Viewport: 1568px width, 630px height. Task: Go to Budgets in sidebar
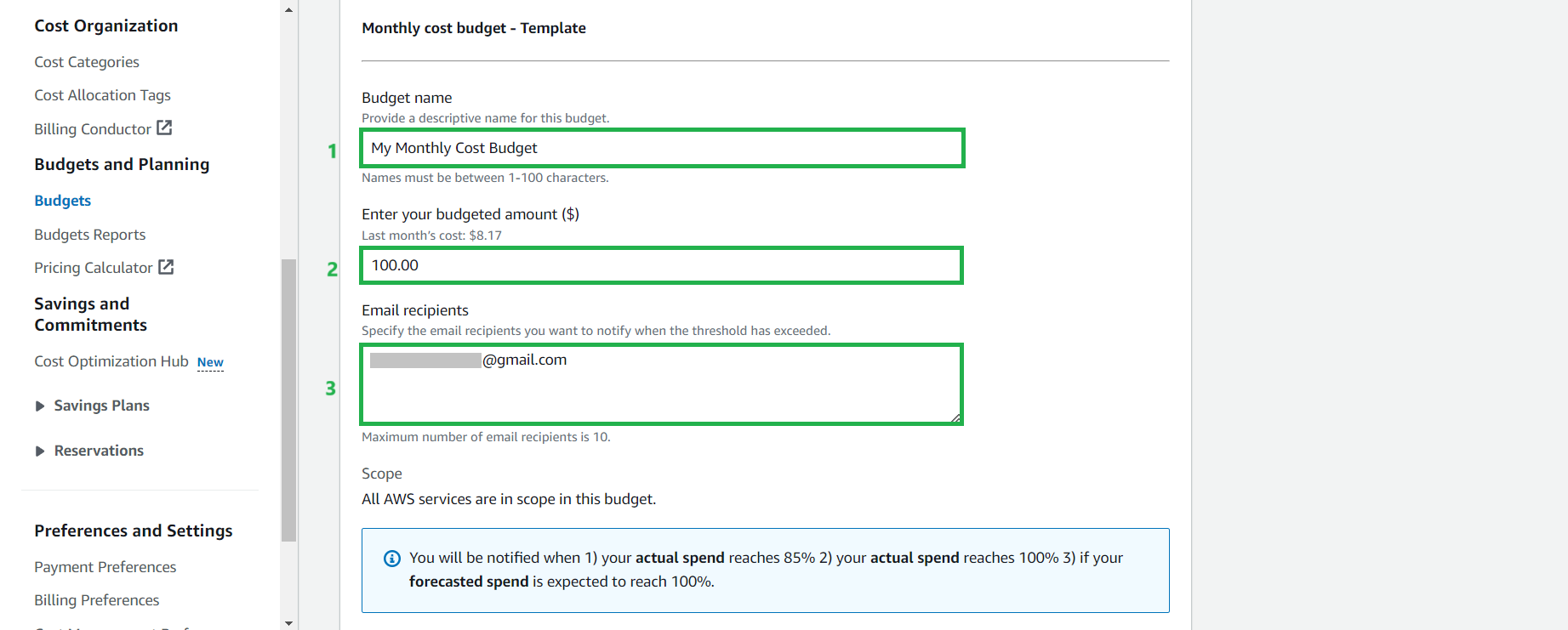click(x=63, y=201)
